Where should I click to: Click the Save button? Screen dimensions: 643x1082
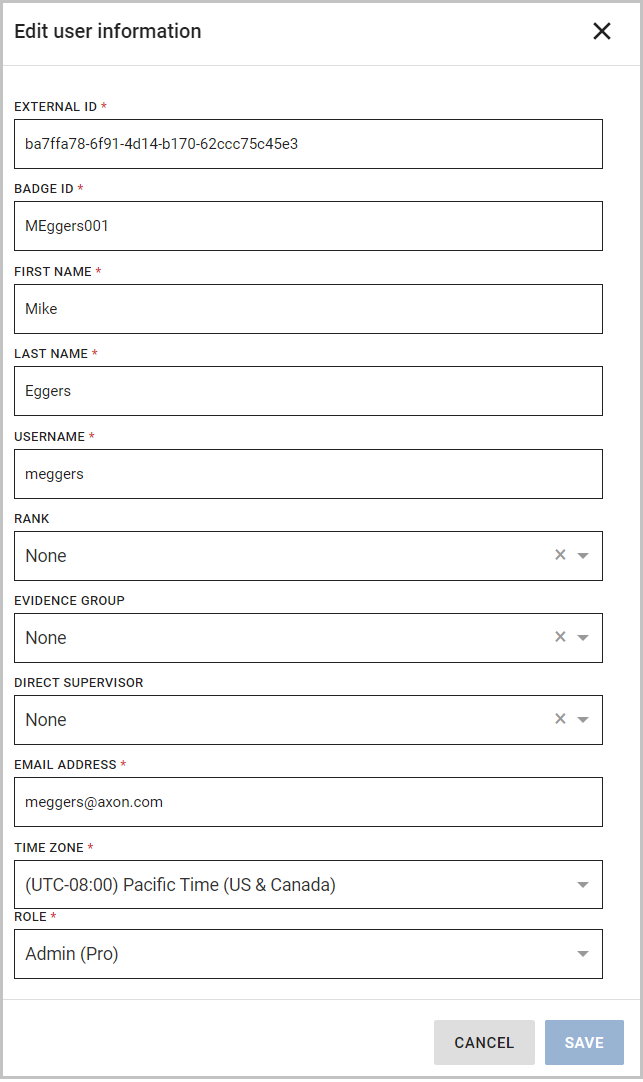(x=584, y=1042)
